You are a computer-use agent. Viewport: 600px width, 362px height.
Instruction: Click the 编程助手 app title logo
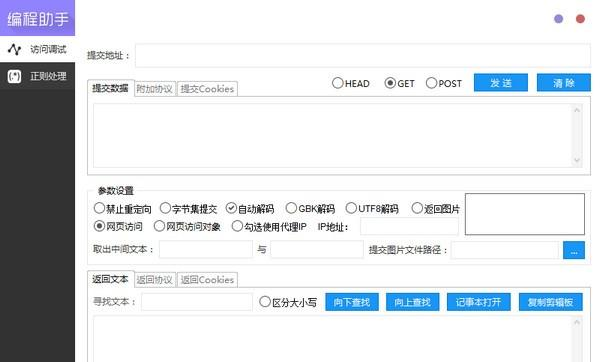pyautogui.click(x=38, y=18)
